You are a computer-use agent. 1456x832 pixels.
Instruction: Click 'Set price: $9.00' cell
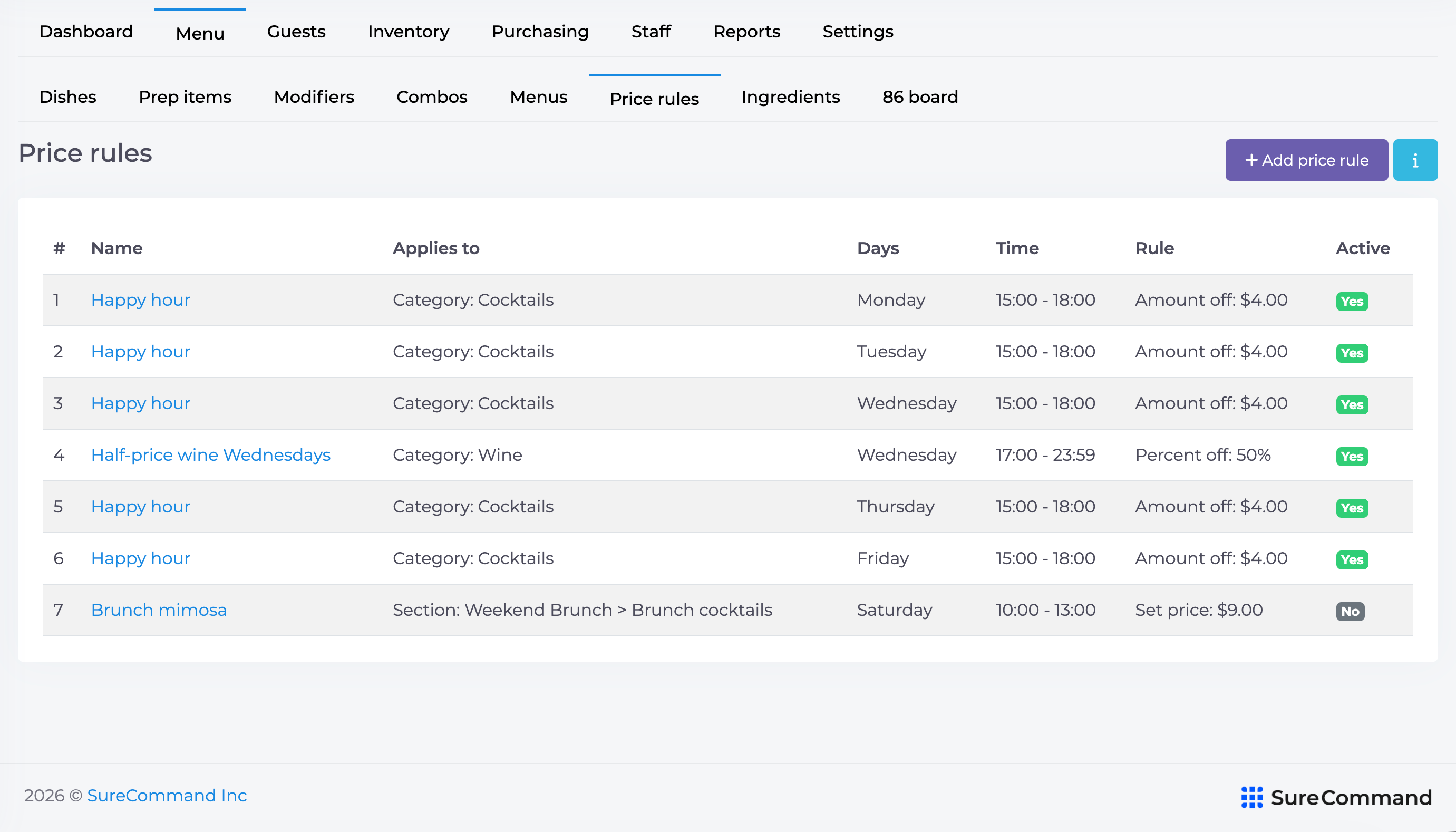click(1199, 610)
